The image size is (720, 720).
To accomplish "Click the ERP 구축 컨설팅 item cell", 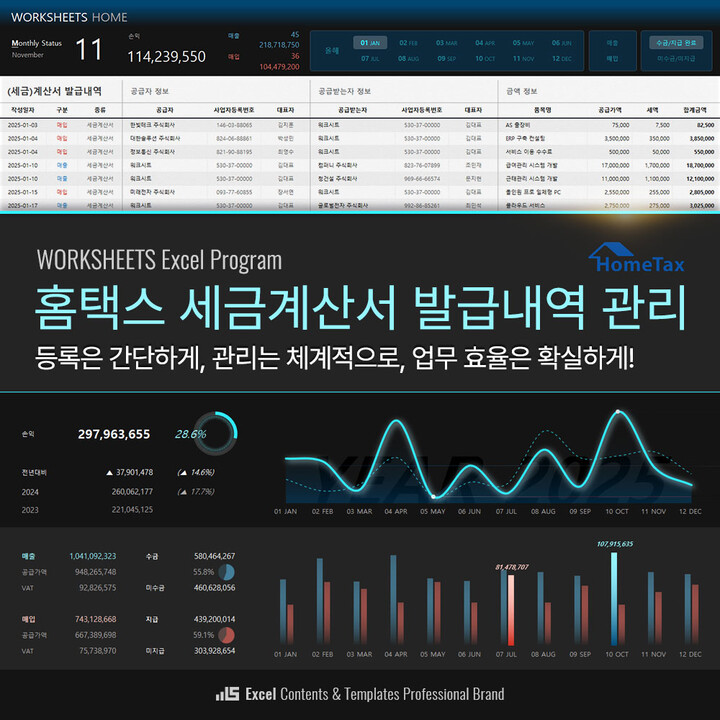I will pos(525,138).
